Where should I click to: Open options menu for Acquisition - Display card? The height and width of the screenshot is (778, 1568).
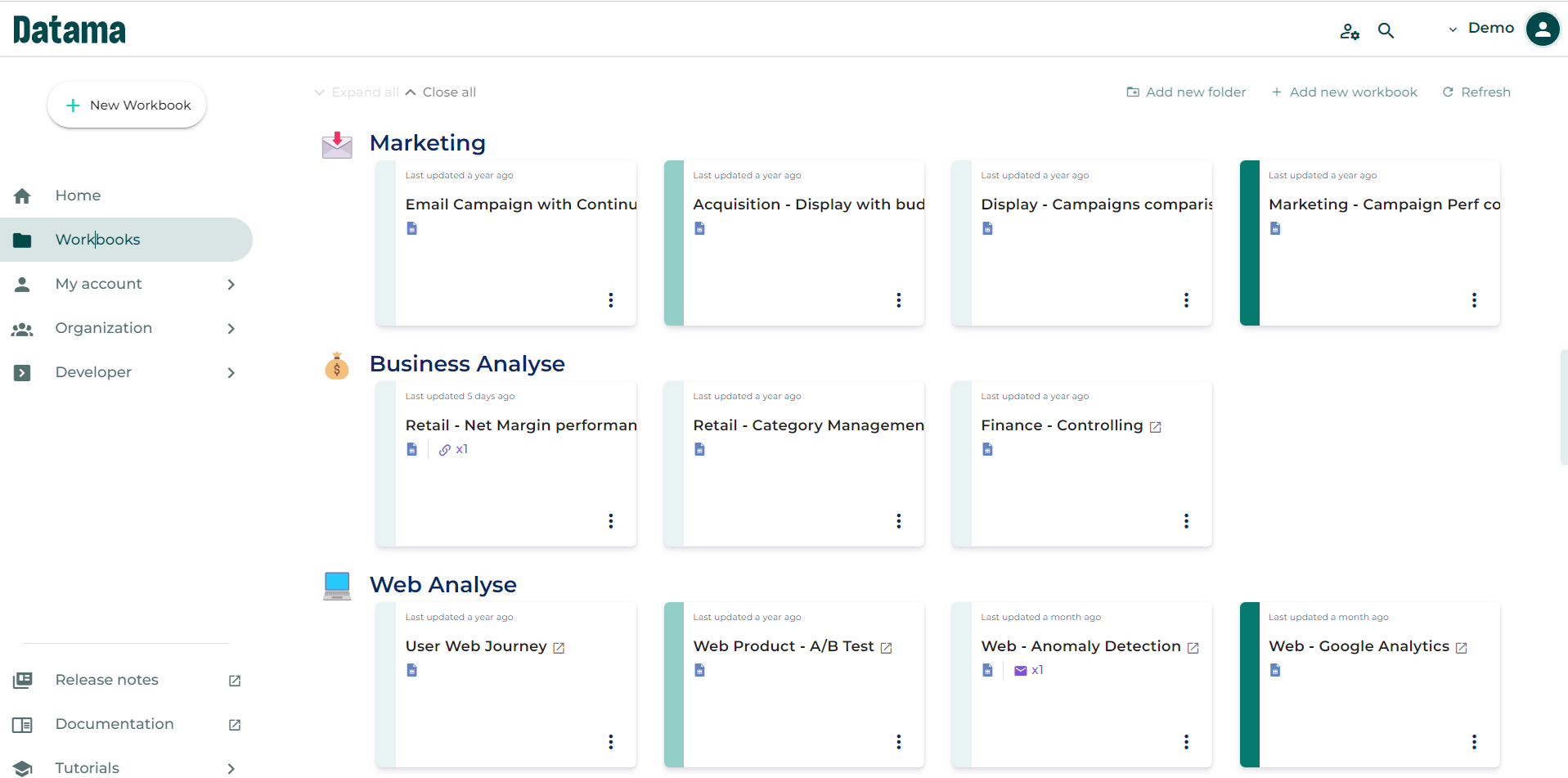point(899,300)
